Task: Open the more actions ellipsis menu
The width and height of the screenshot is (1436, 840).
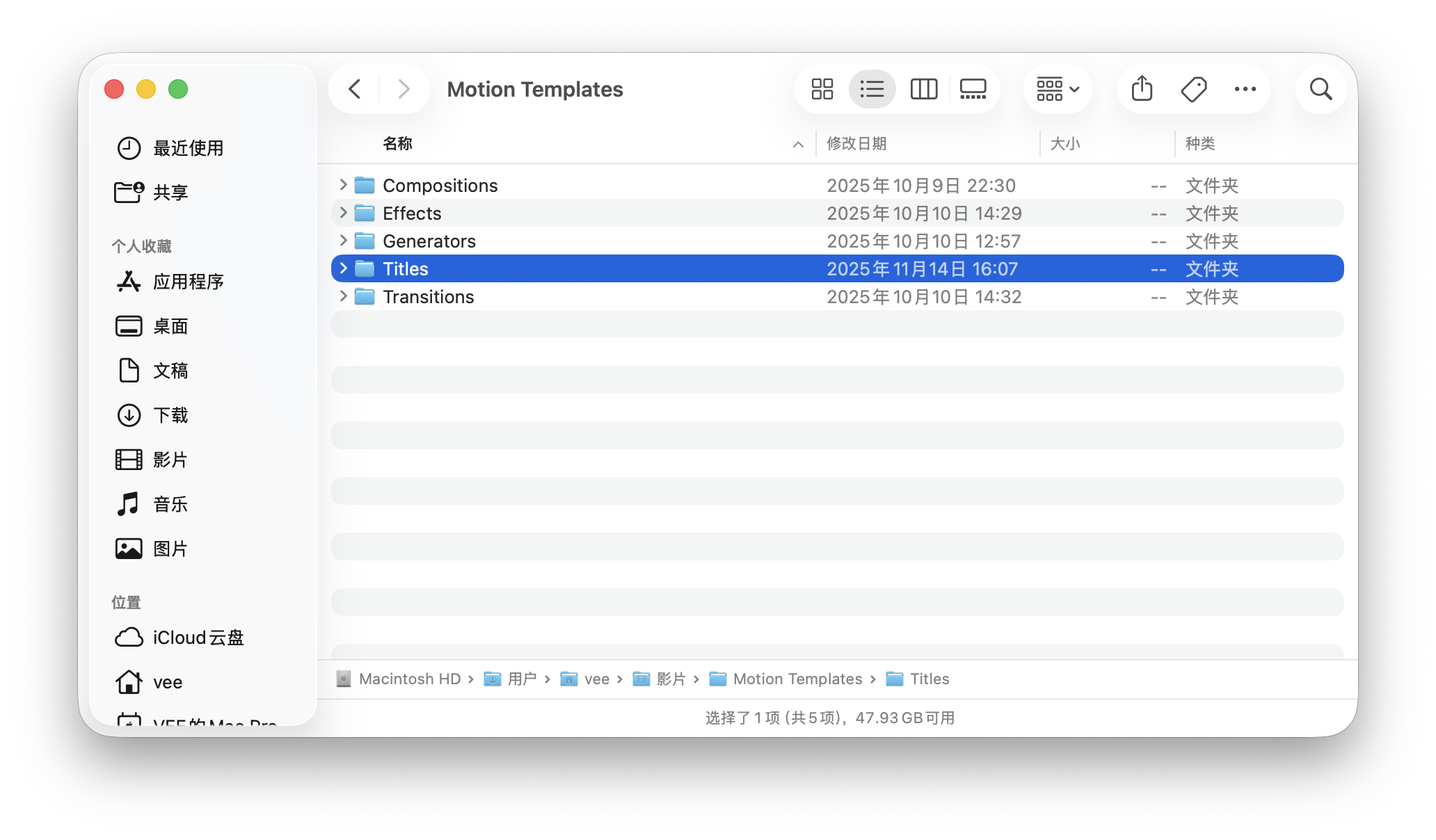Action: (x=1245, y=89)
